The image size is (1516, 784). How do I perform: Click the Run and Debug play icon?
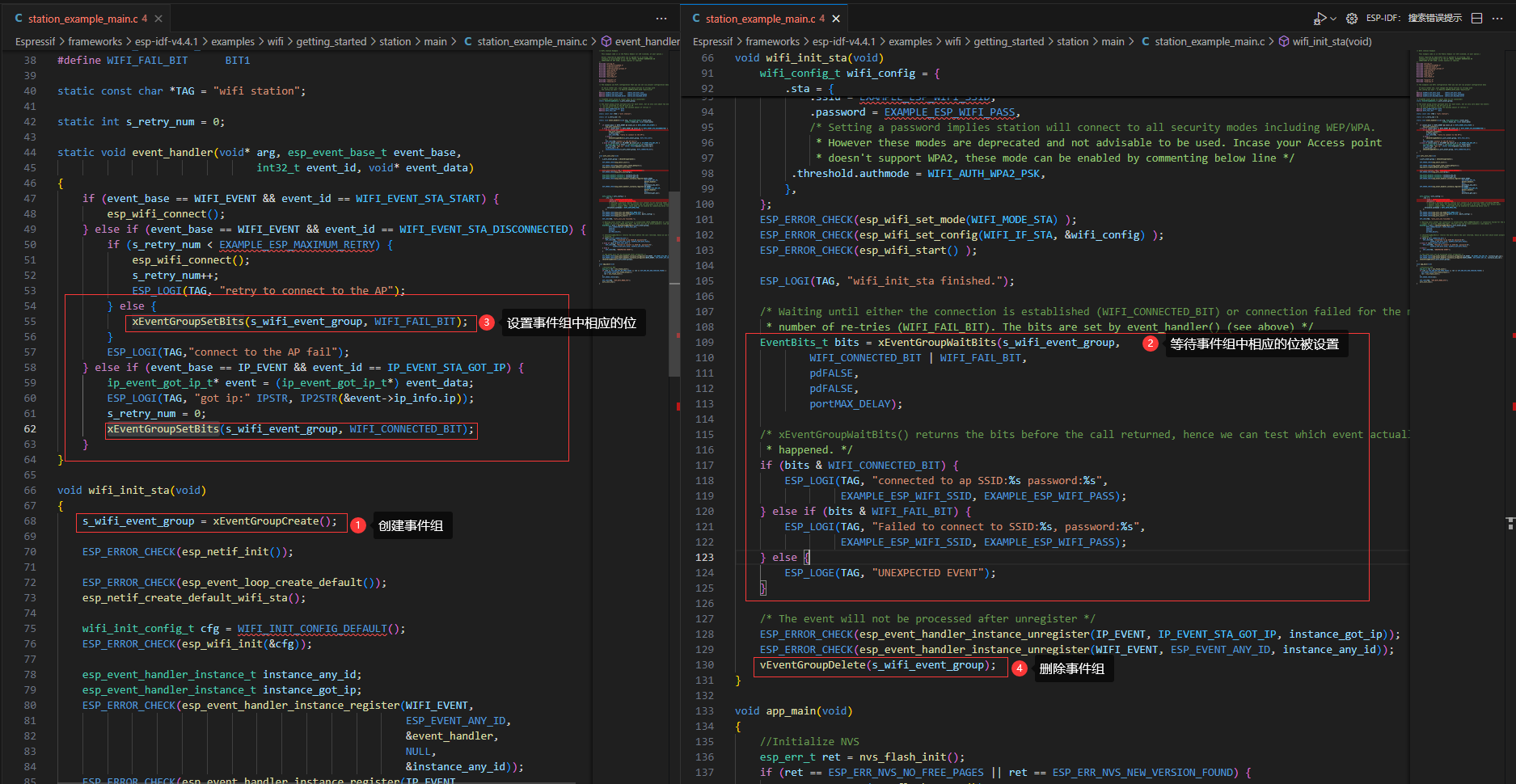click(x=1320, y=19)
